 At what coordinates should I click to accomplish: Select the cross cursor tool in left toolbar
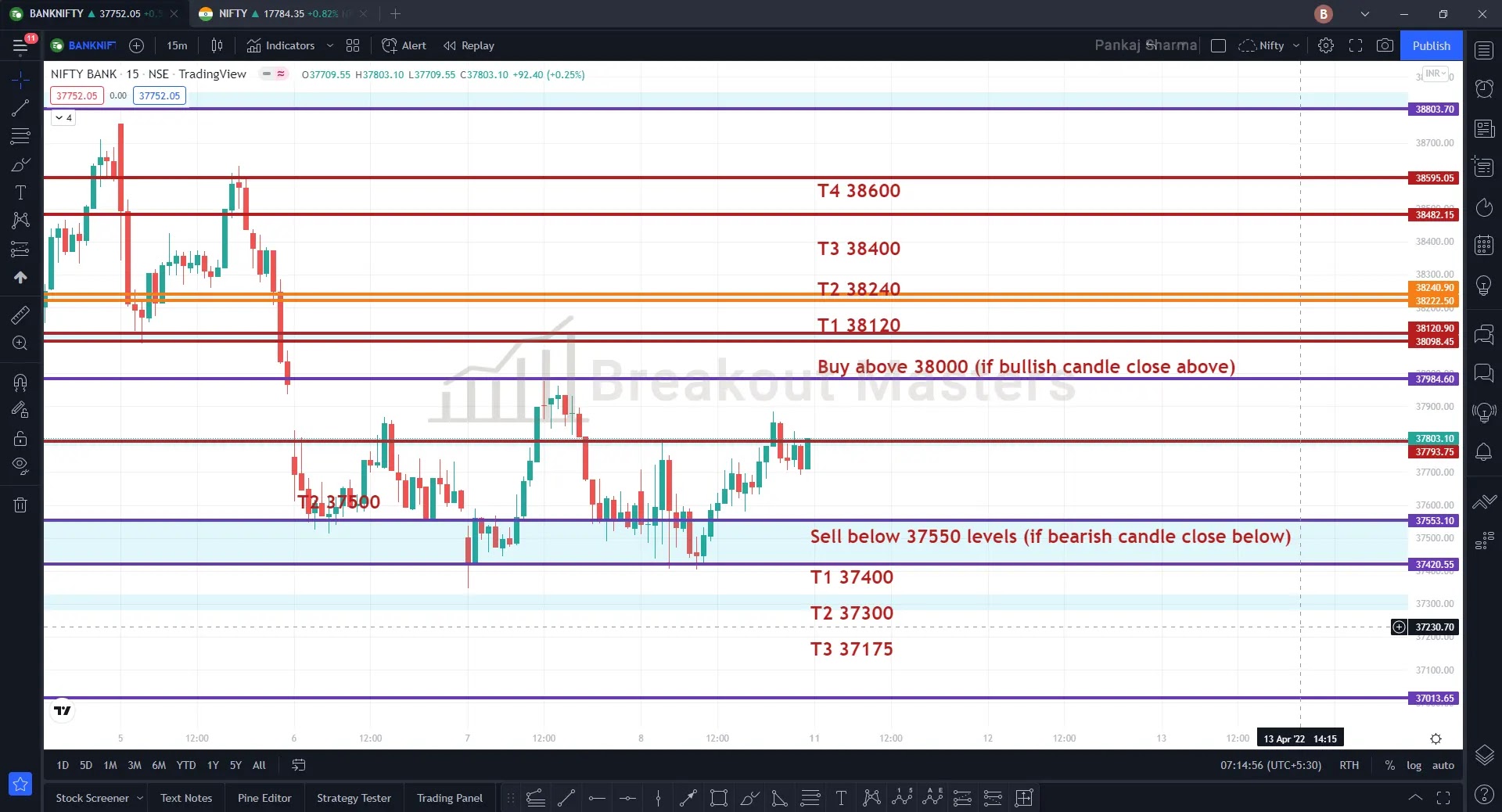(20, 80)
